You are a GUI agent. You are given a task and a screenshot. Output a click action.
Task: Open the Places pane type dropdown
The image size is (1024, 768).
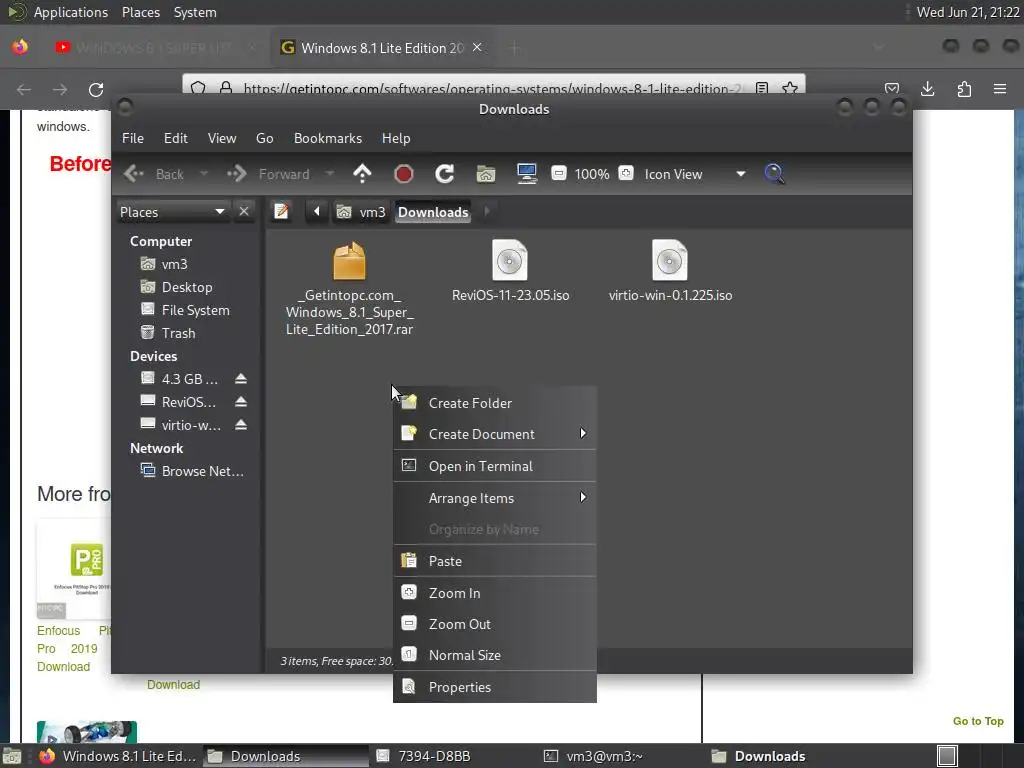coord(173,212)
